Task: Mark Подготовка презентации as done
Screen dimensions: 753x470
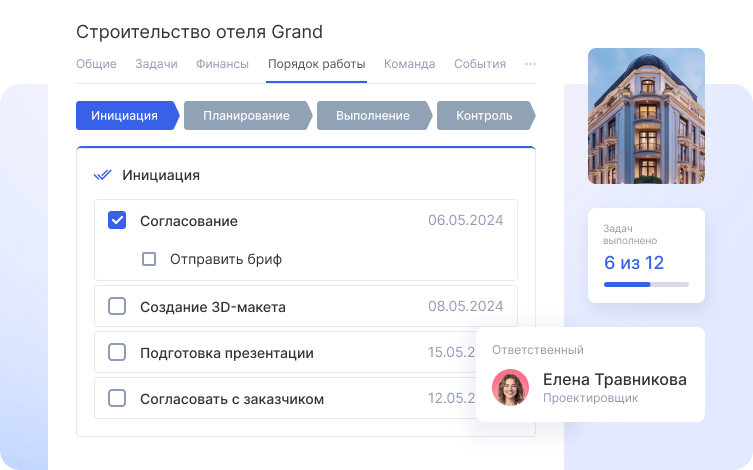Action: (117, 352)
